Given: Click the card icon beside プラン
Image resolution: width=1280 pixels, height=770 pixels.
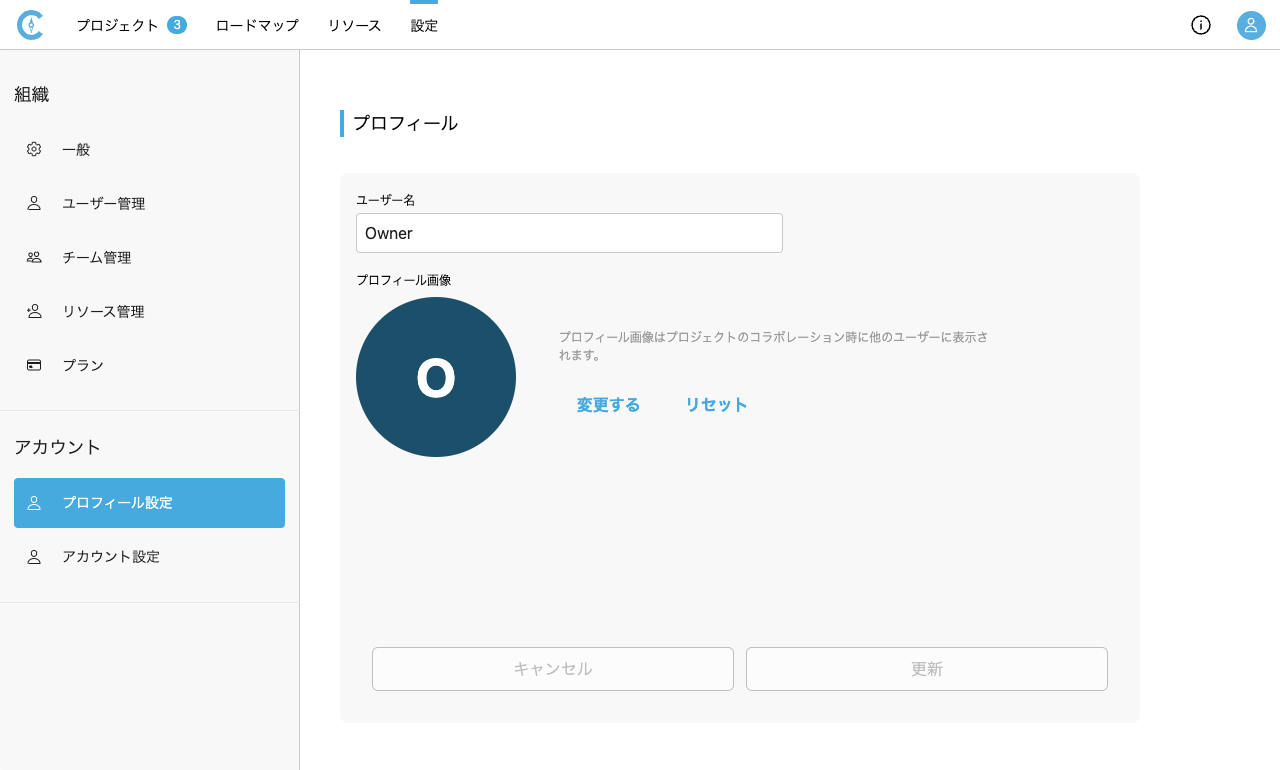Looking at the screenshot, I should point(34,365).
